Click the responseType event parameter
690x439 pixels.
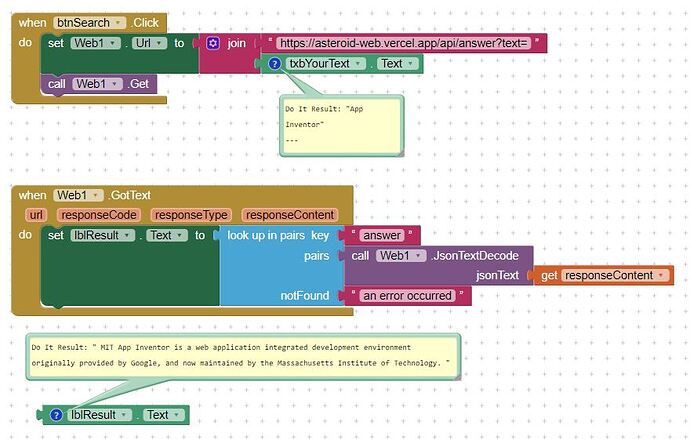(191, 215)
